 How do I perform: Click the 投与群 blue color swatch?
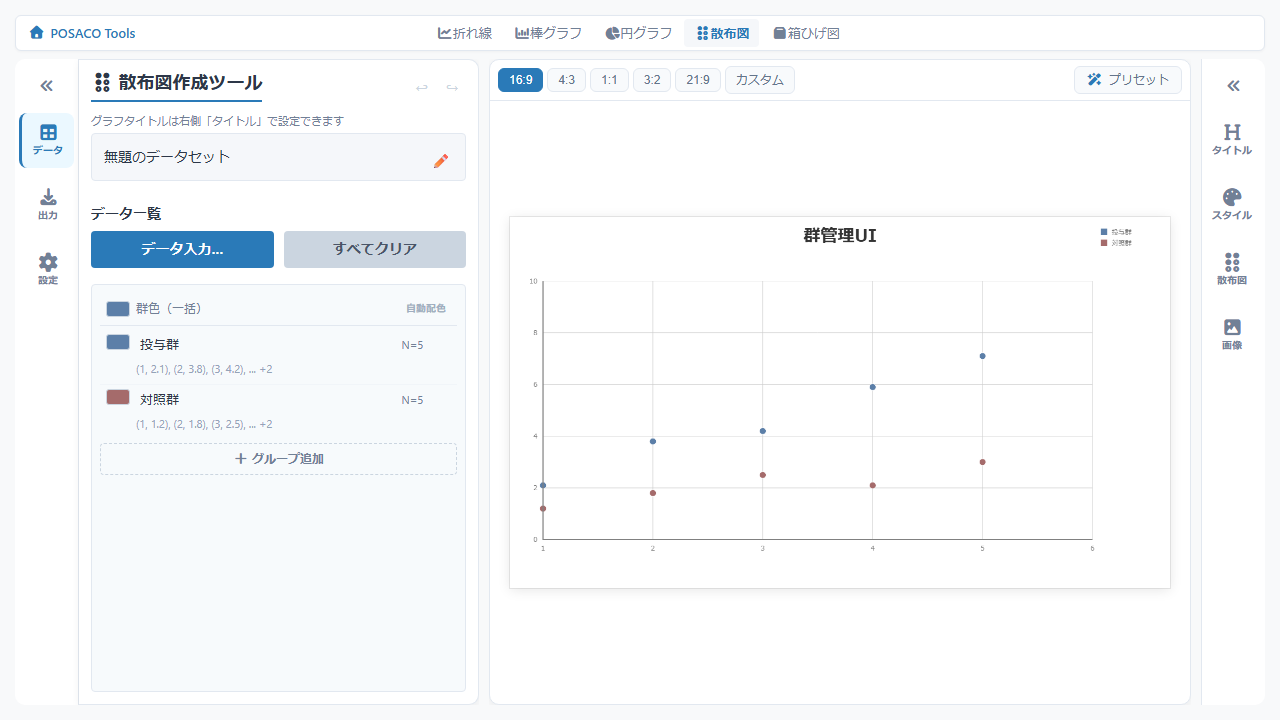pyautogui.click(x=118, y=342)
